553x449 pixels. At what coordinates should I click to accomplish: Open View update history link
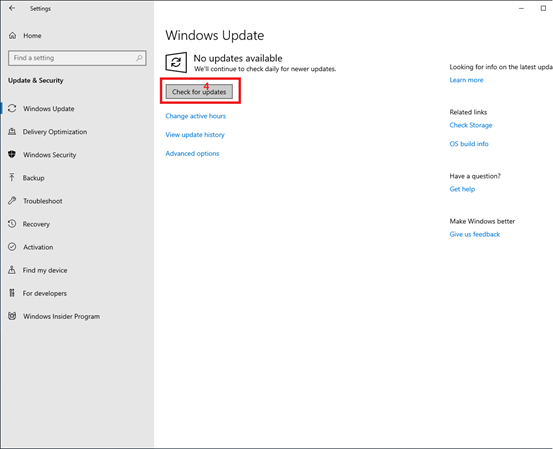(x=195, y=135)
